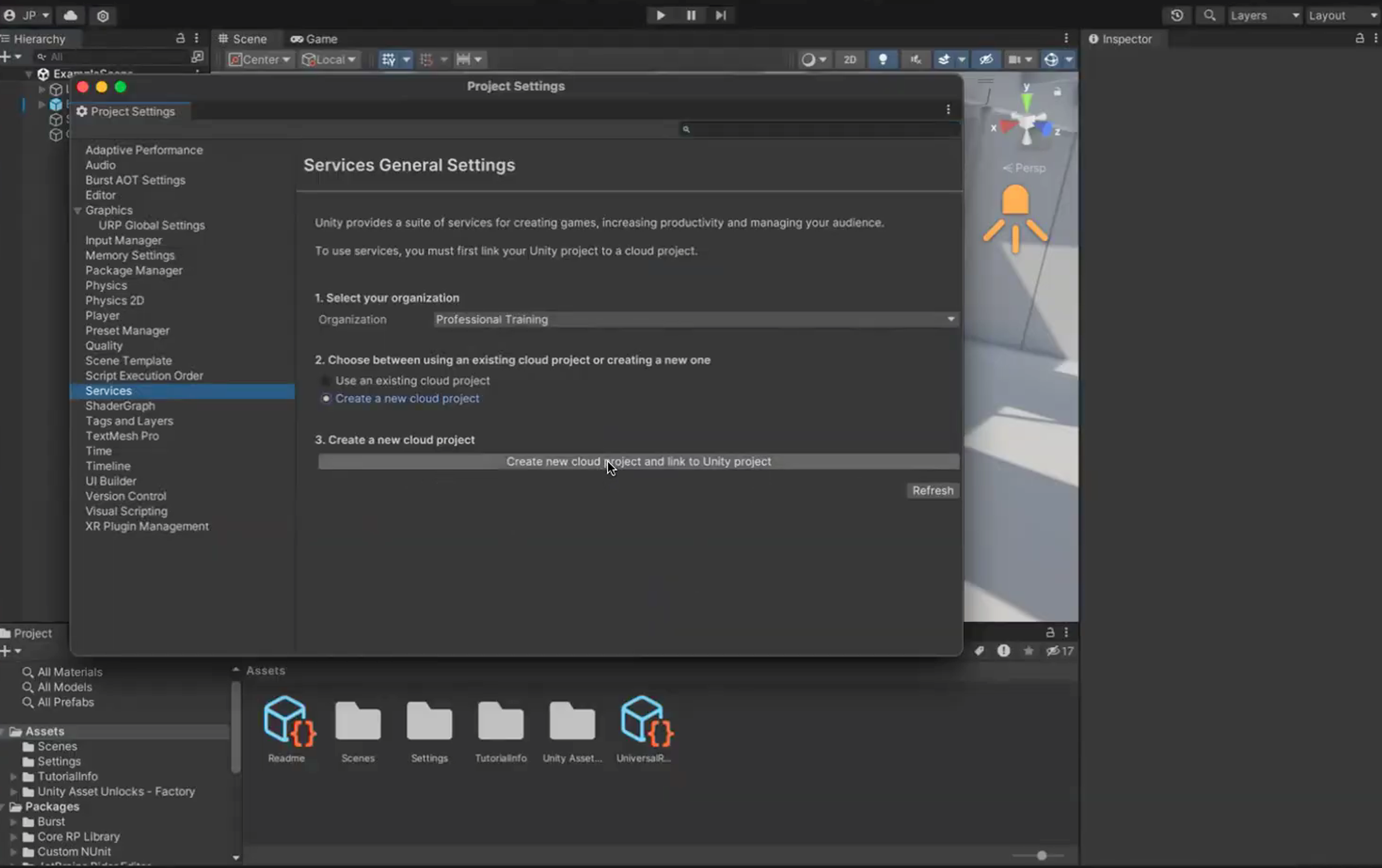Click the Step frame button
The image size is (1382, 868).
[x=721, y=16]
